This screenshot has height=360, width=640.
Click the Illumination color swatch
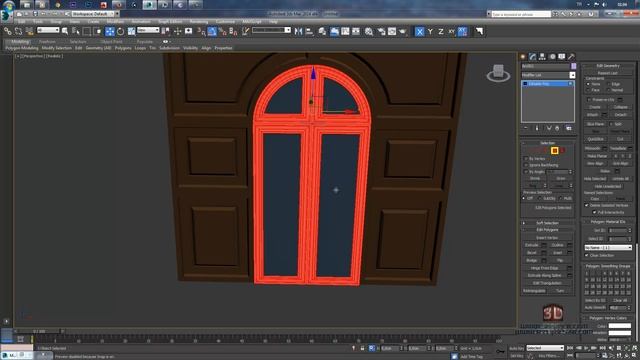pyautogui.click(x=620, y=333)
